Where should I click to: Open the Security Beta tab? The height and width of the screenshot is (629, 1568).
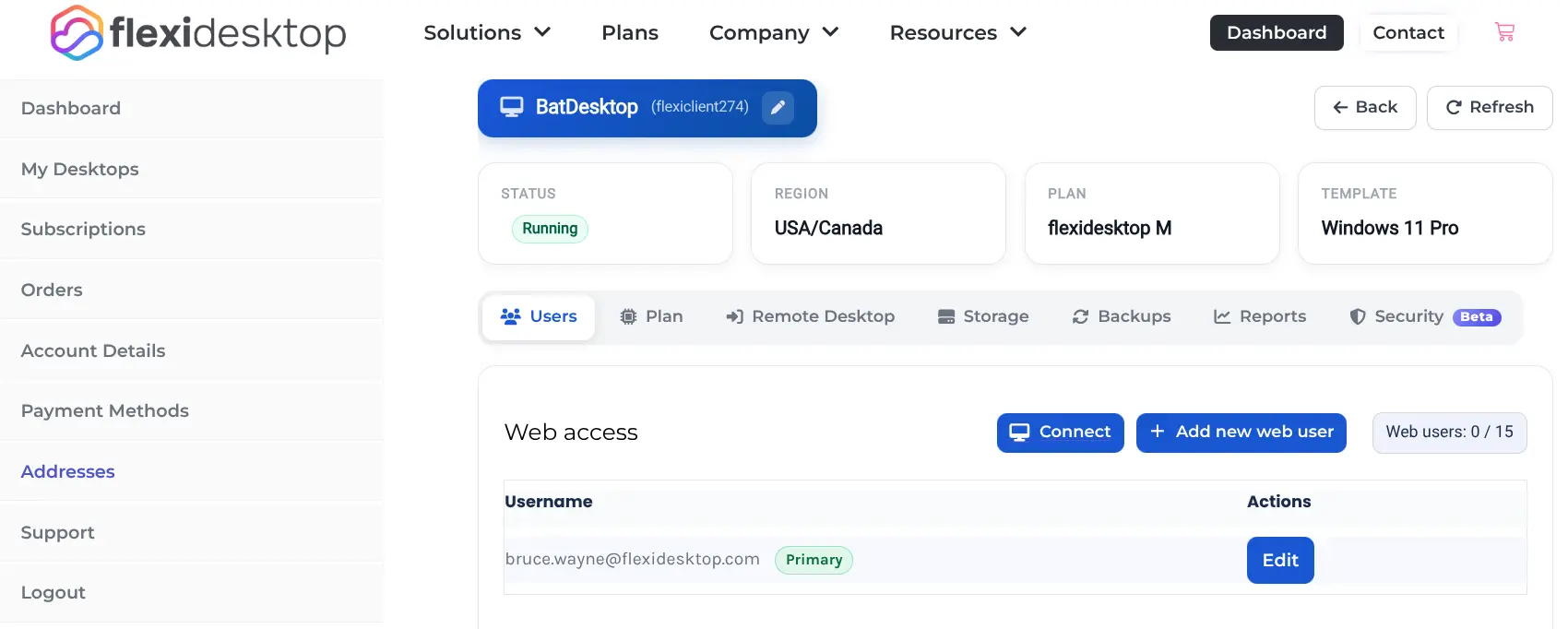[x=1425, y=316]
